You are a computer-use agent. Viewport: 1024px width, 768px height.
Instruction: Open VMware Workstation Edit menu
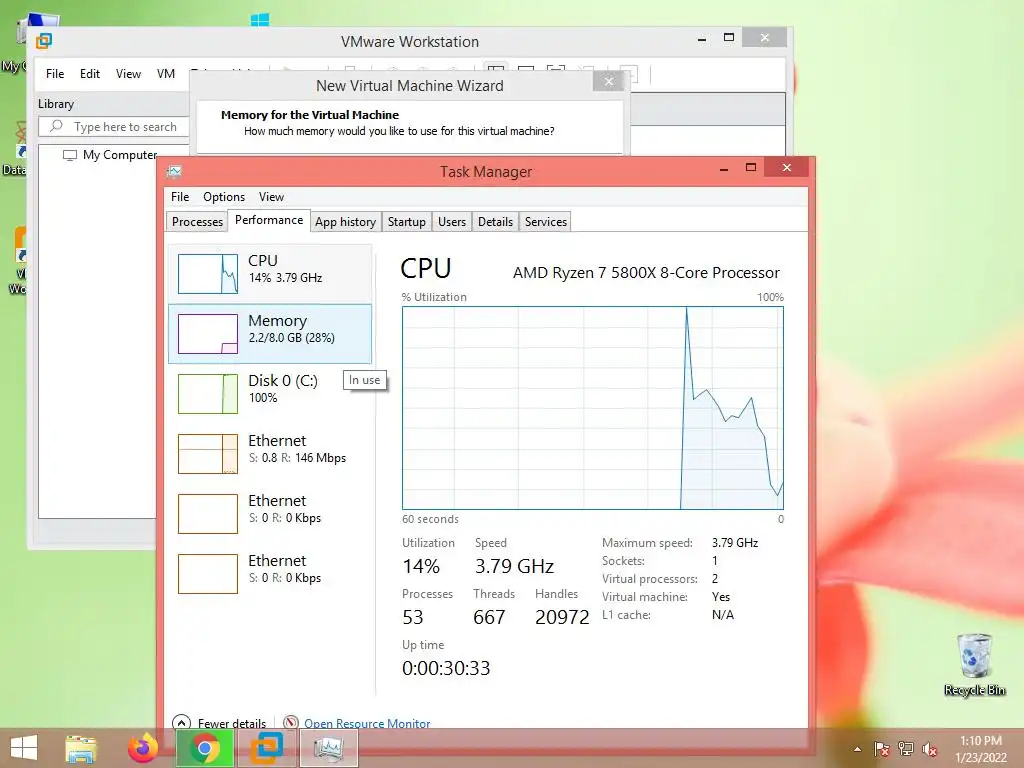tap(89, 74)
